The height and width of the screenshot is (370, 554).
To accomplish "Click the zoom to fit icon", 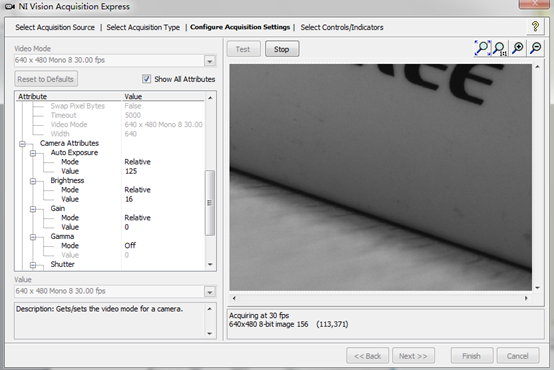I will coord(482,48).
